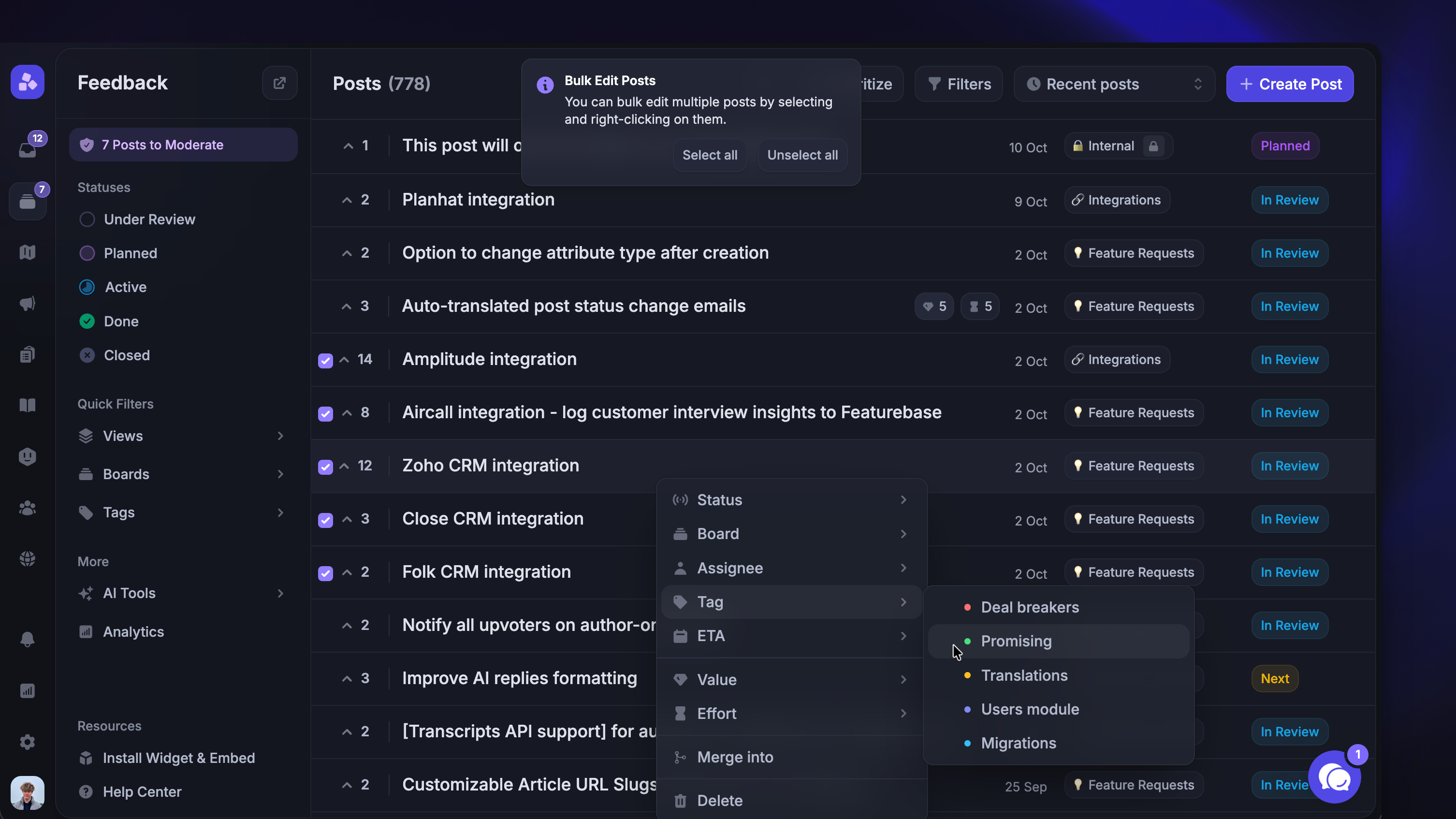Viewport: 1456px width, 819px height.
Task: Open the chat widget bubble icon
Action: tap(1335, 778)
